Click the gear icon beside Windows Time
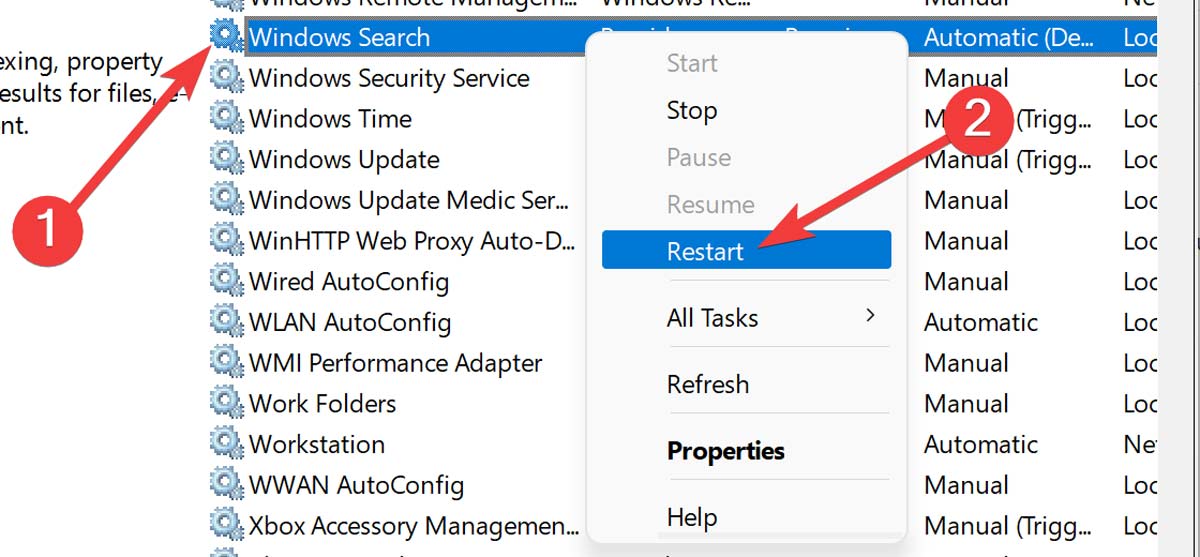1200x557 pixels. click(x=227, y=119)
